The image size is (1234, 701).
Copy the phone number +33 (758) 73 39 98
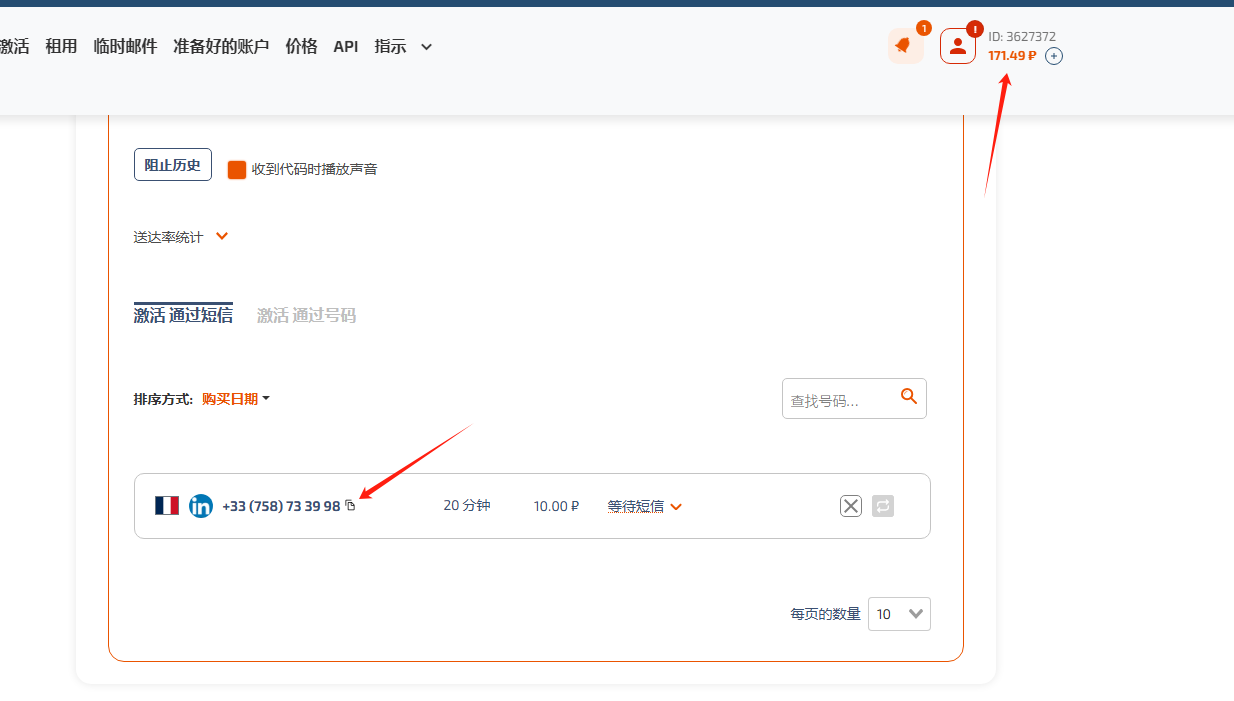[x=349, y=506]
